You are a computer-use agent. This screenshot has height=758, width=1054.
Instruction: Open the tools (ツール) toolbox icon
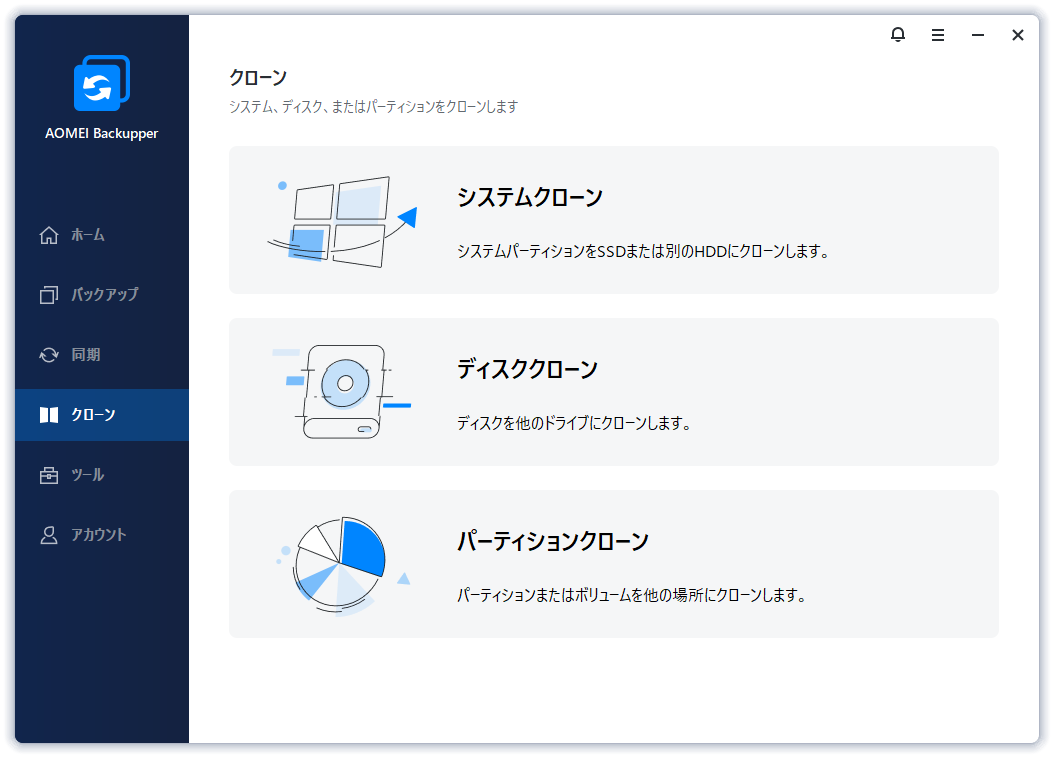(x=48, y=475)
